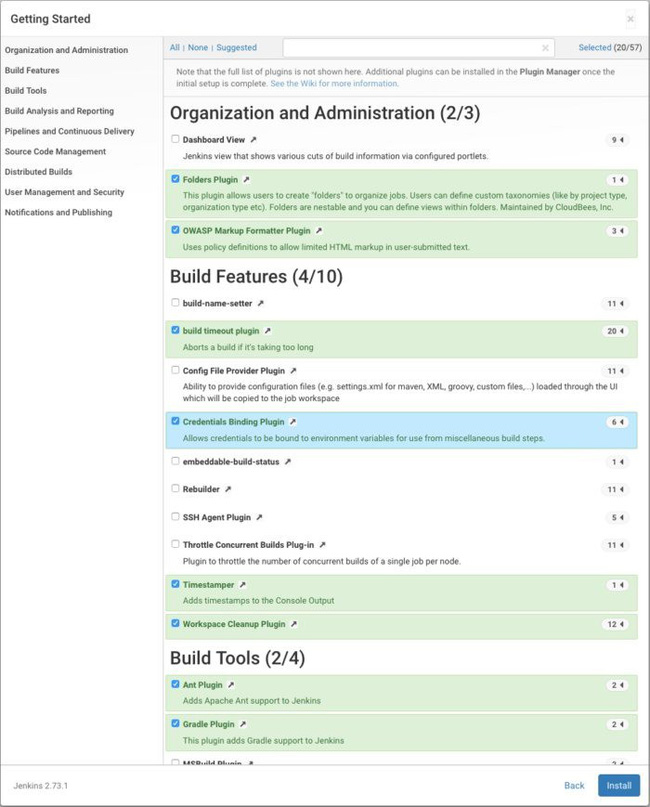The height and width of the screenshot is (807, 650).
Task: Expand Ant Plugin dependency count
Action: pos(617,685)
